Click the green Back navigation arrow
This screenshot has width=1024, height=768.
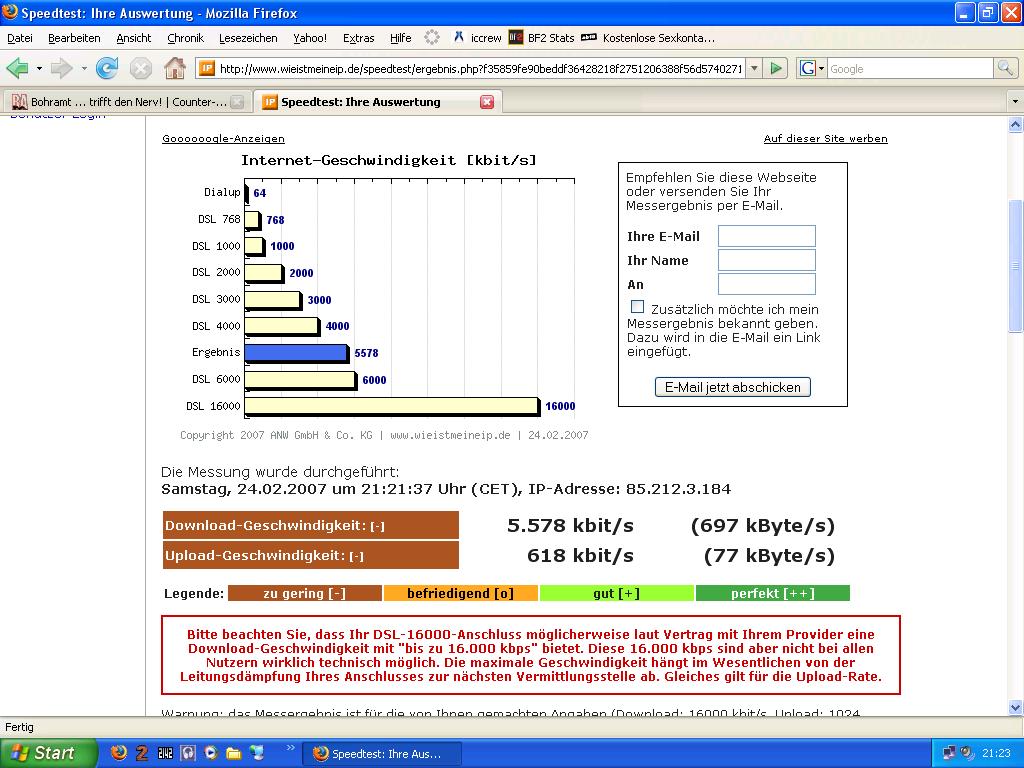tap(17, 68)
